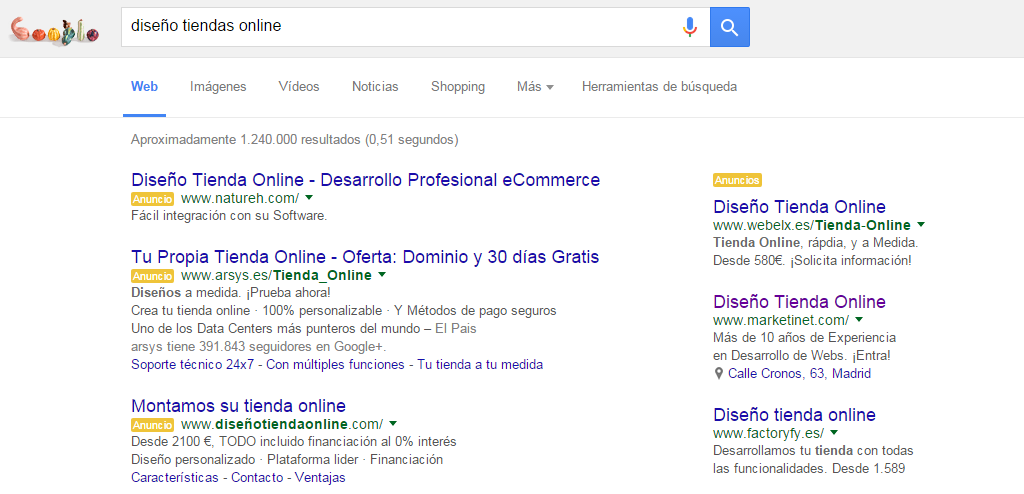Open the Imágenes tab
The height and width of the screenshot is (494, 1024).
click(218, 86)
